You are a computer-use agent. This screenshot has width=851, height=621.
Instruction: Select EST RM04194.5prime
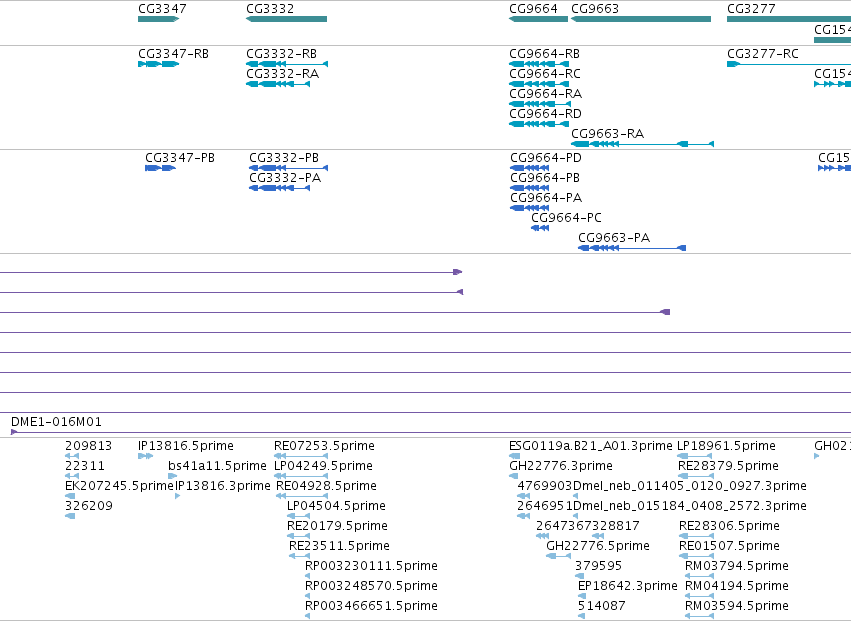(700, 596)
